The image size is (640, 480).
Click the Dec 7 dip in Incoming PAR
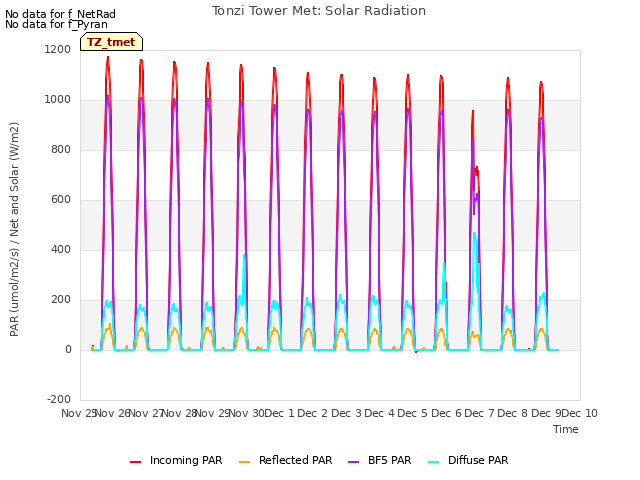[x=476, y=171]
